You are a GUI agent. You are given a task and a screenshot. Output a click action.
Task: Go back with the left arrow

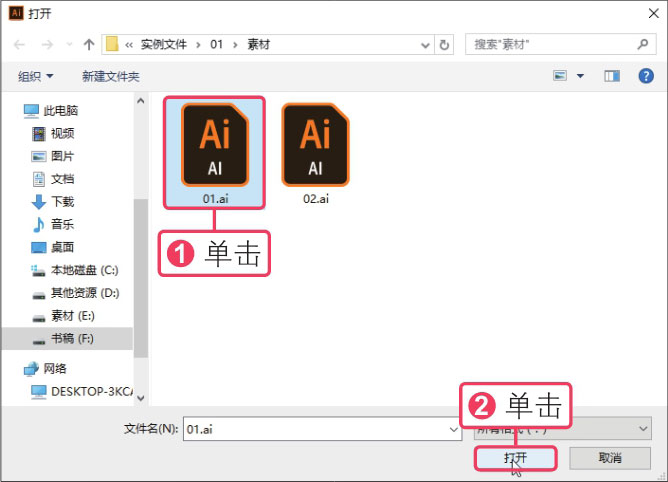(20, 44)
